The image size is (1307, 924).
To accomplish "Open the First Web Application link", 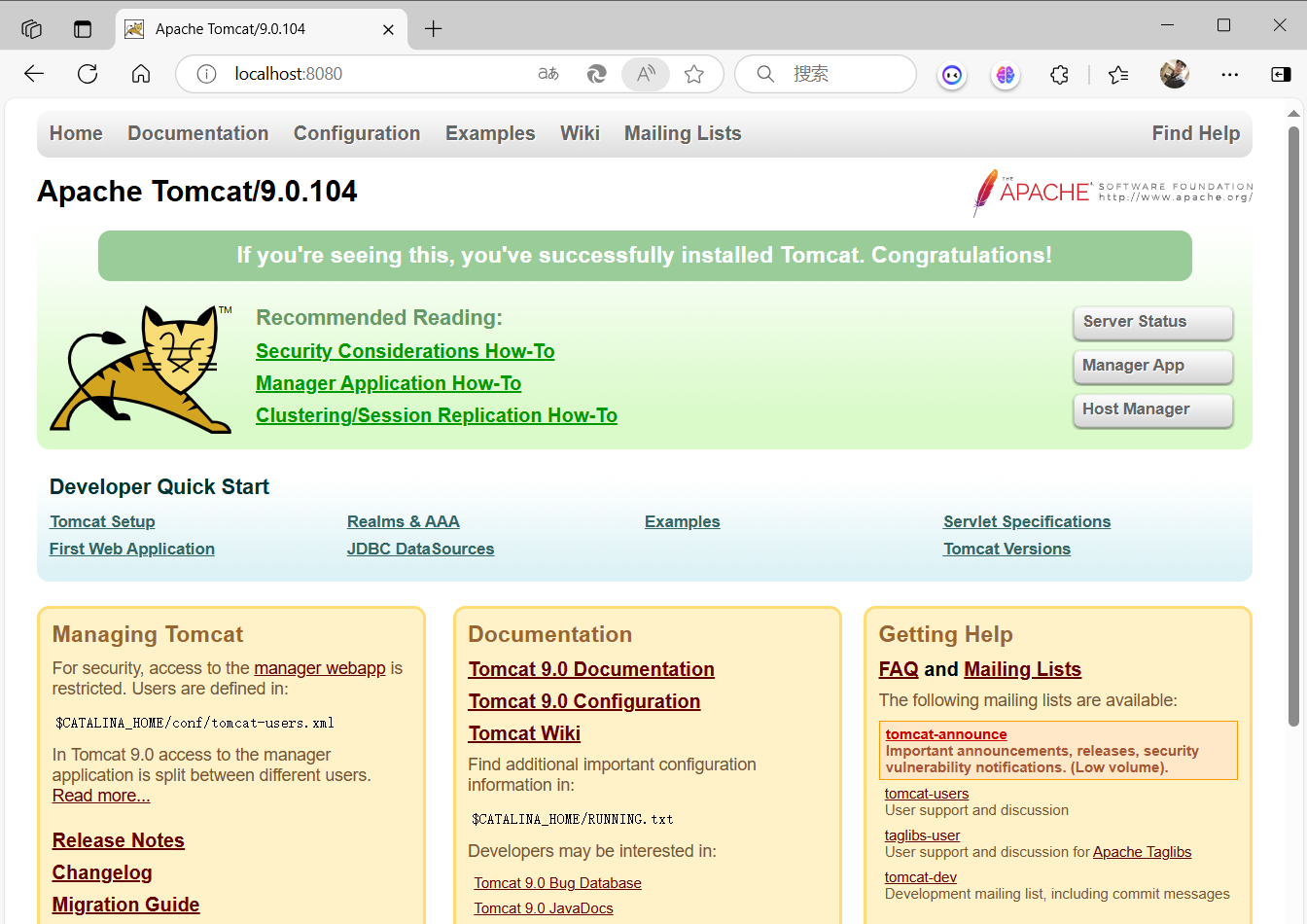I will [x=132, y=549].
